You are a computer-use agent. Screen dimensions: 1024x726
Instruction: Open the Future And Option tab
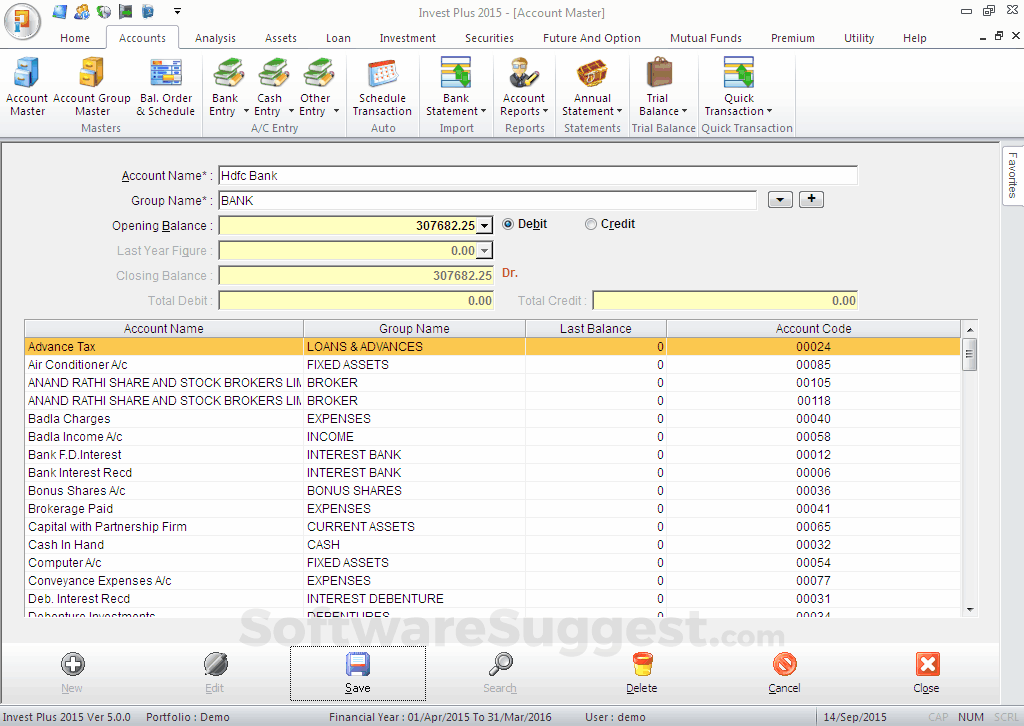(592, 38)
